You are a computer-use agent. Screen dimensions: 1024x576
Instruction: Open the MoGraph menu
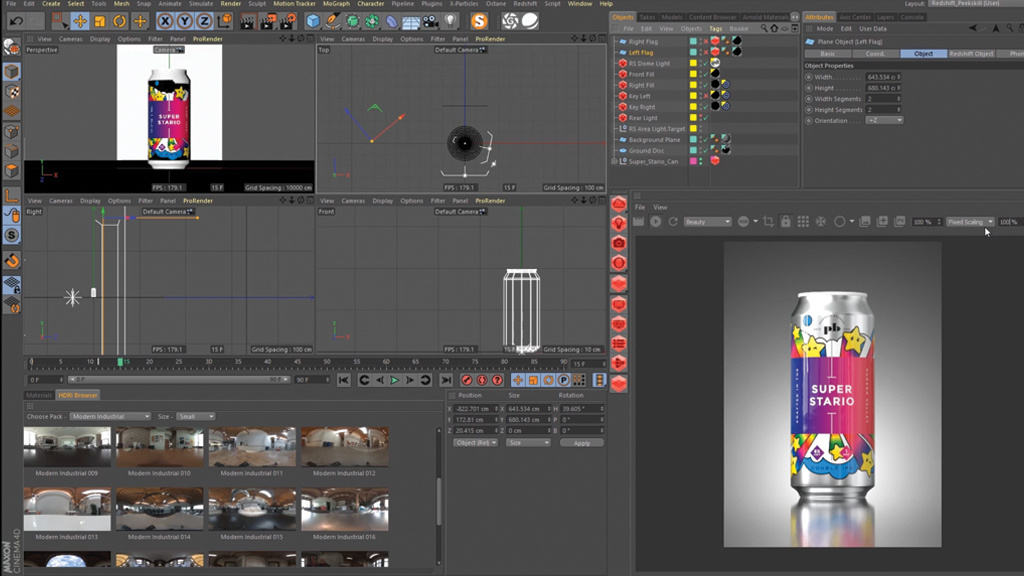tap(336, 4)
